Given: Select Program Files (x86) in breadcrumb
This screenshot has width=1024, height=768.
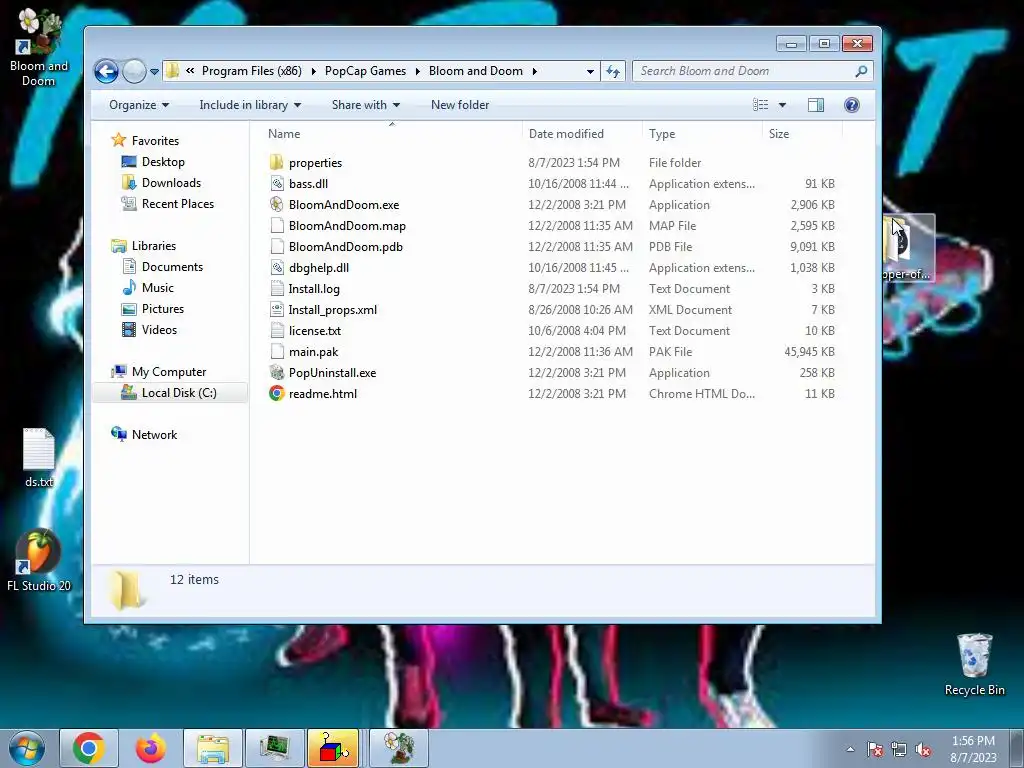Looking at the screenshot, I should point(251,71).
